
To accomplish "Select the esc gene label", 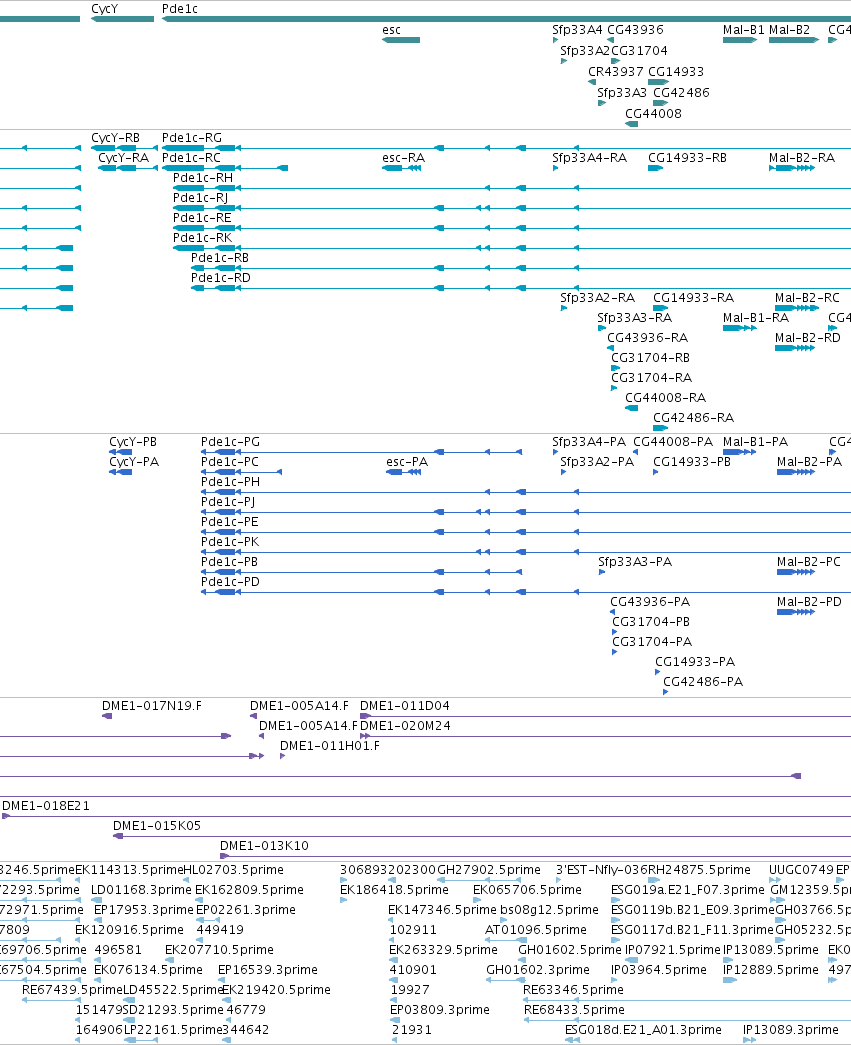I will pos(392,29).
